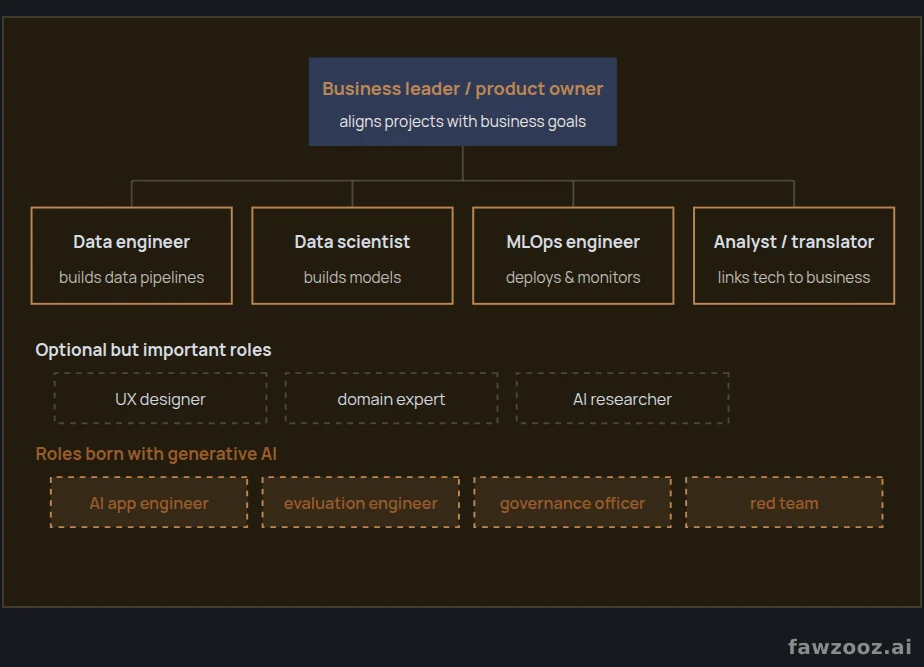Screen dimensions: 924x667
Task: Select the Analyst / translator box
Action: pyautogui.click(x=794, y=255)
